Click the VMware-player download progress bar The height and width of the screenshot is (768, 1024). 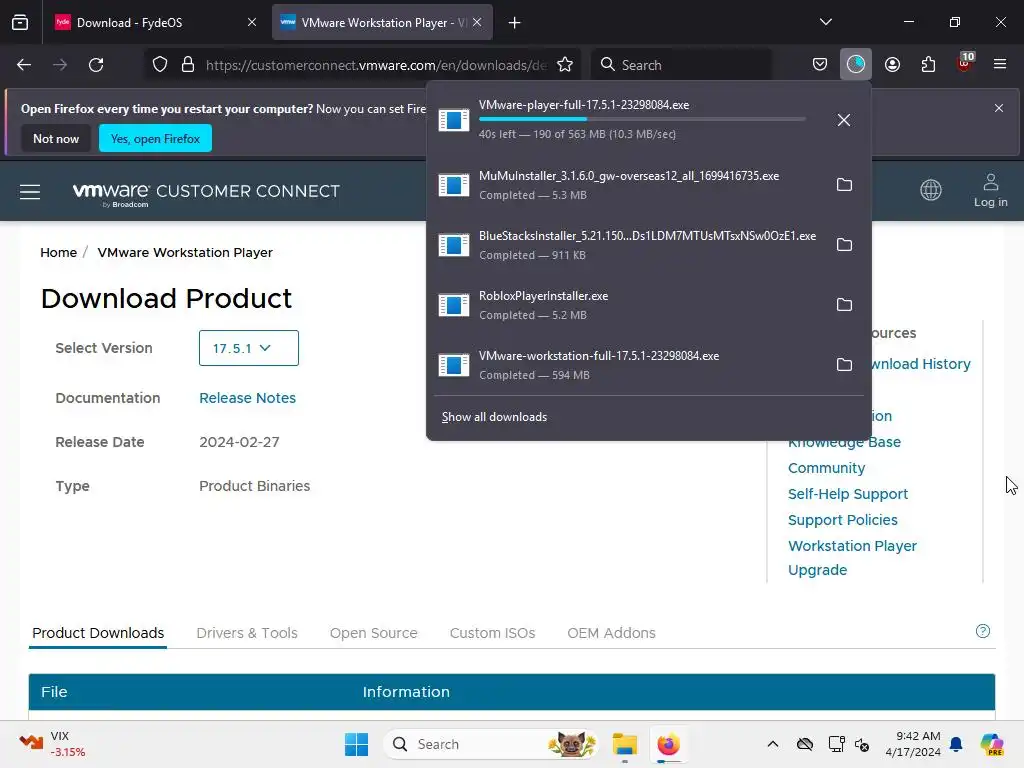[x=642, y=119]
